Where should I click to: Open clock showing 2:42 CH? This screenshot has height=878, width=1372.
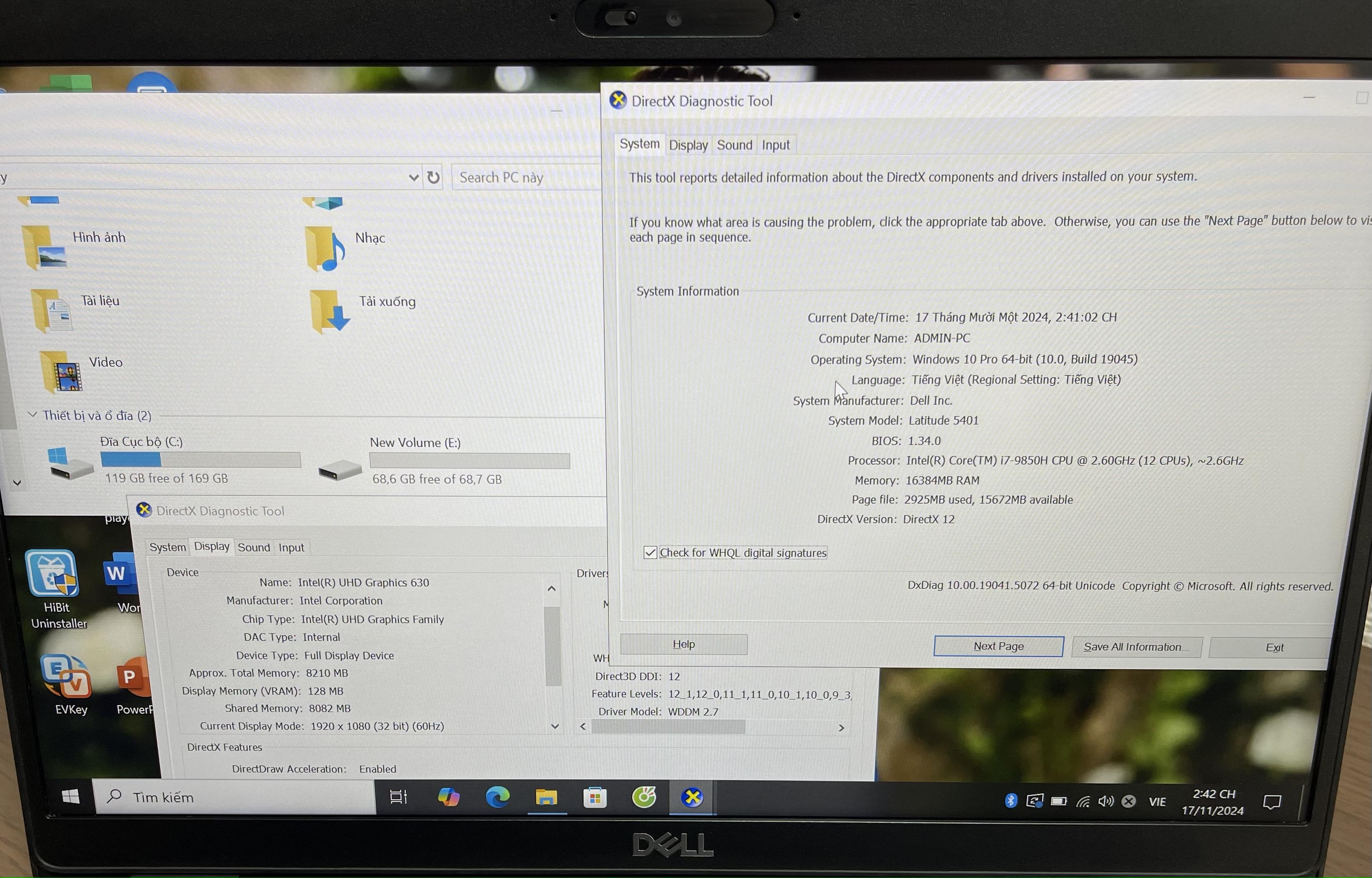coord(1212,801)
